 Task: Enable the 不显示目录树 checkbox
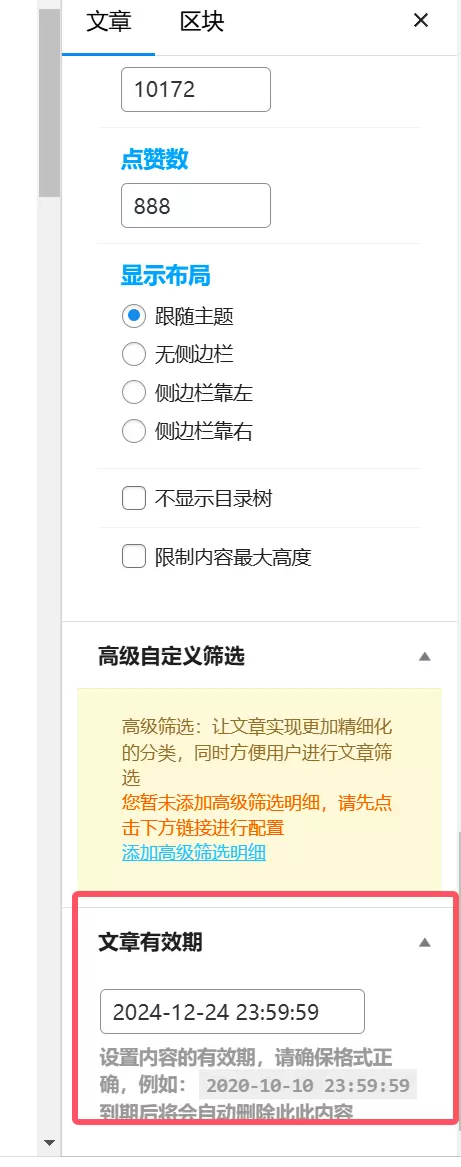pyautogui.click(x=133, y=498)
